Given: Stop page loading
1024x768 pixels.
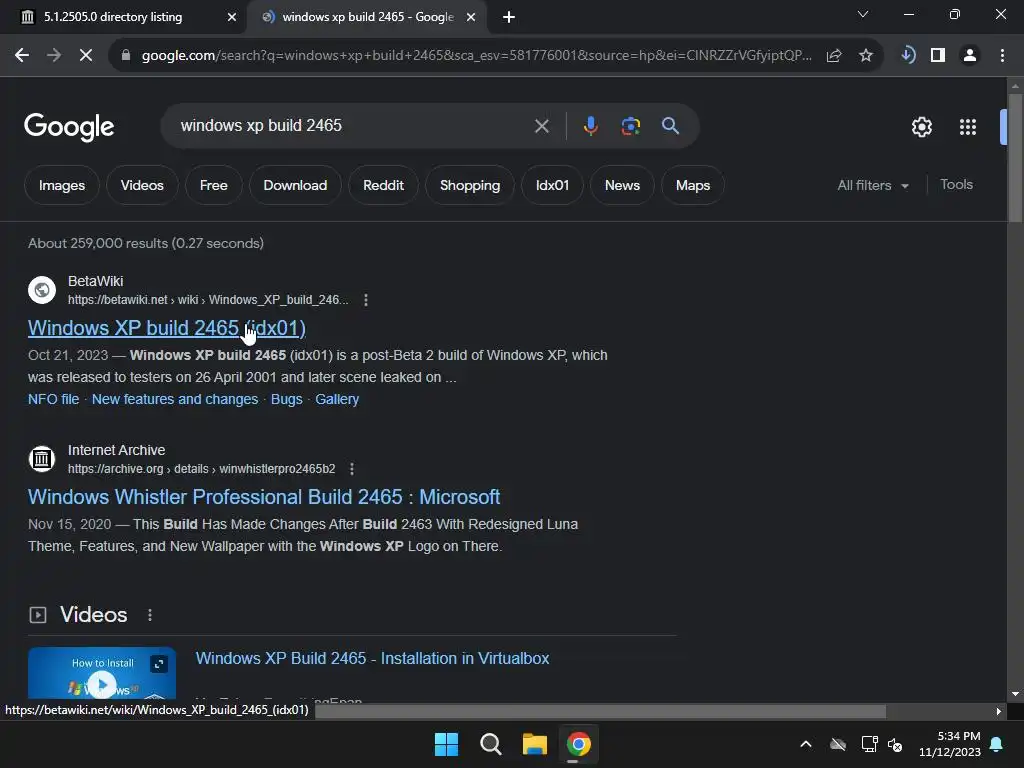Looking at the screenshot, I should click(86, 56).
